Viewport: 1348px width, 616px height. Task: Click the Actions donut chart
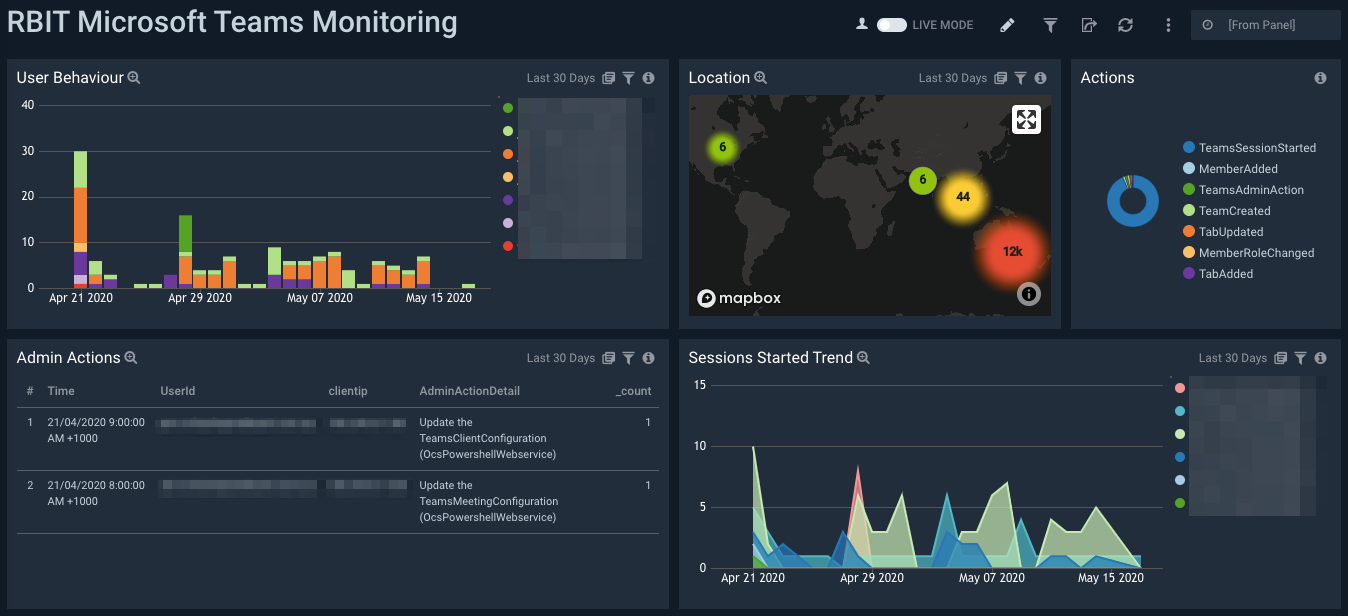pyautogui.click(x=1132, y=201)
